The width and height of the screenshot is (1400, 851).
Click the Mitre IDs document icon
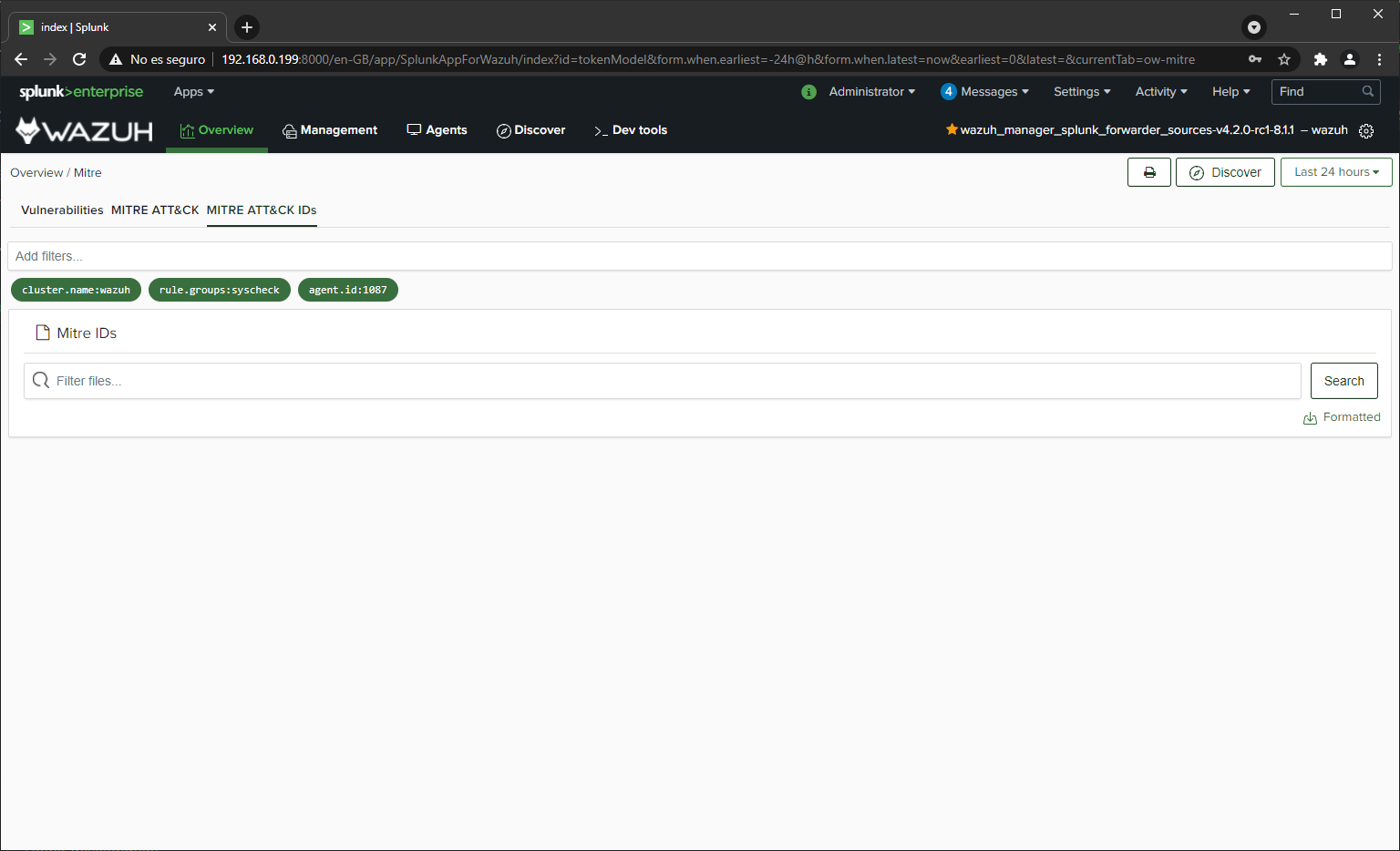tap(42, 332)
